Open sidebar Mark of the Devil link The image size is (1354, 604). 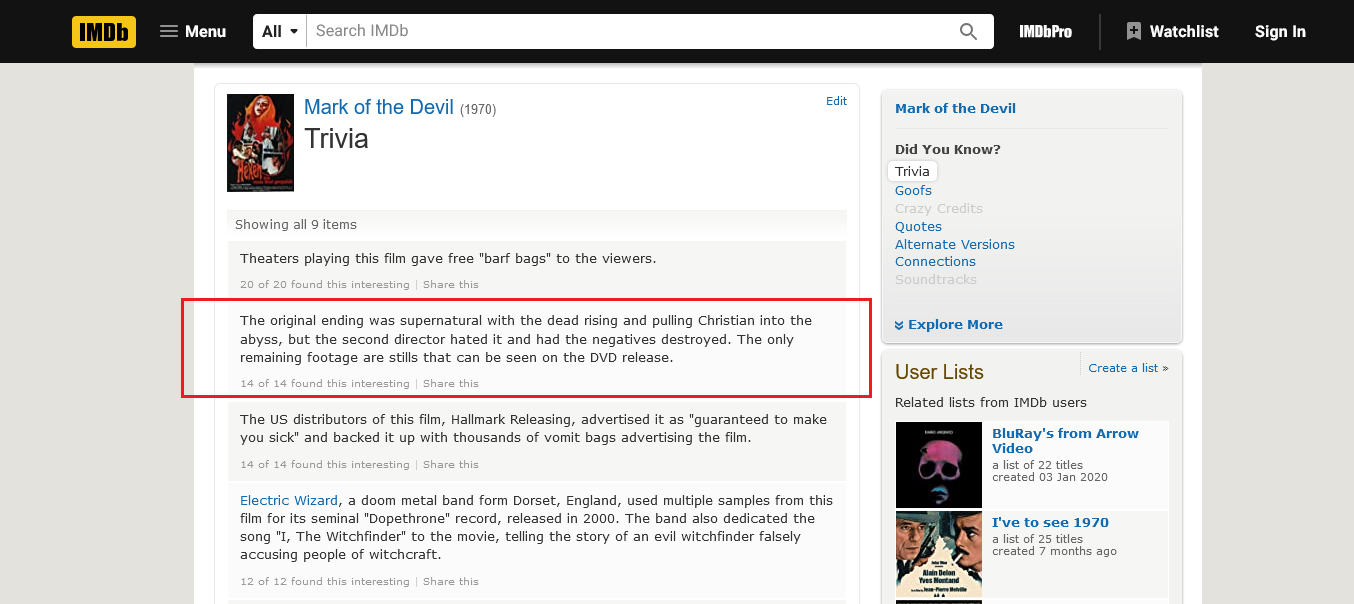[x=955, y=109]
